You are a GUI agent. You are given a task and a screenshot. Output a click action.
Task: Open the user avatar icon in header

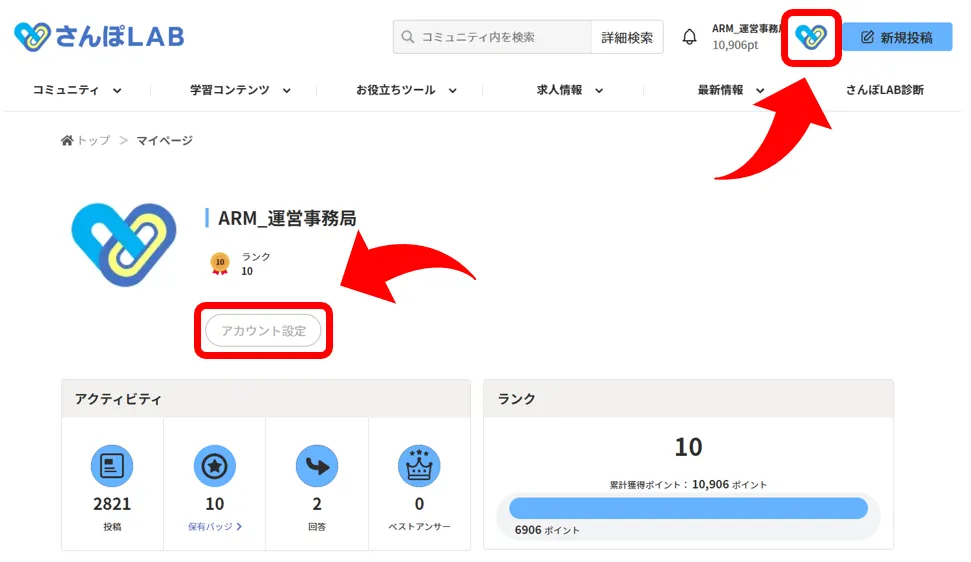810,38
